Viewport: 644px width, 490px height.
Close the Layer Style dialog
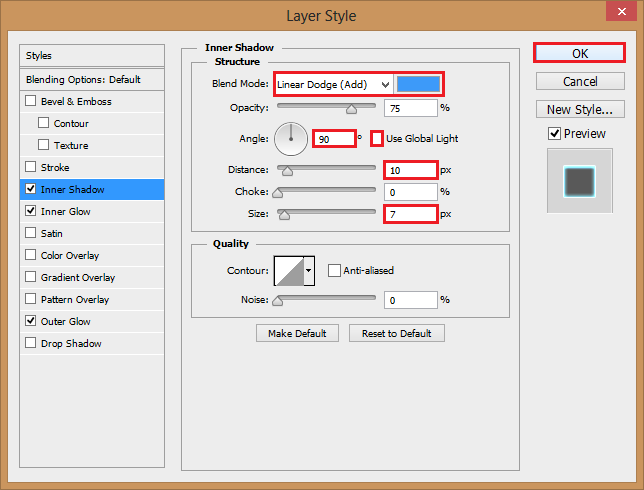[619, 15]
